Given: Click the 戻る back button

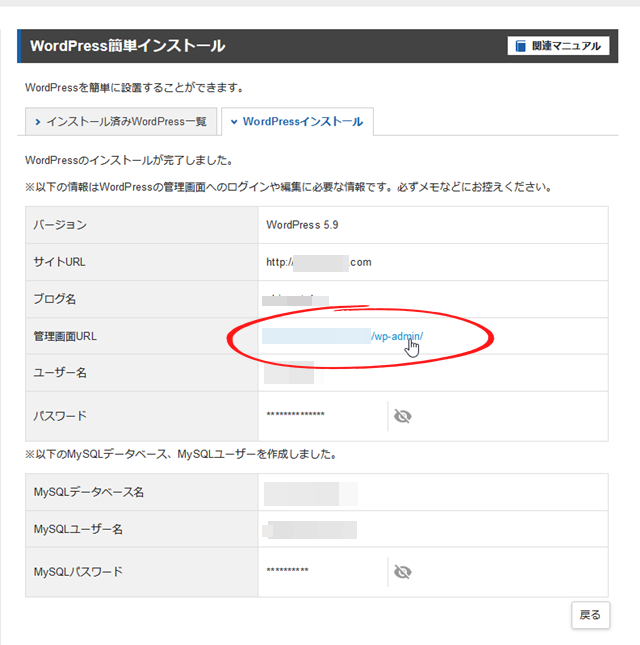Looking at the screenshot, I should tap(590, 615).
